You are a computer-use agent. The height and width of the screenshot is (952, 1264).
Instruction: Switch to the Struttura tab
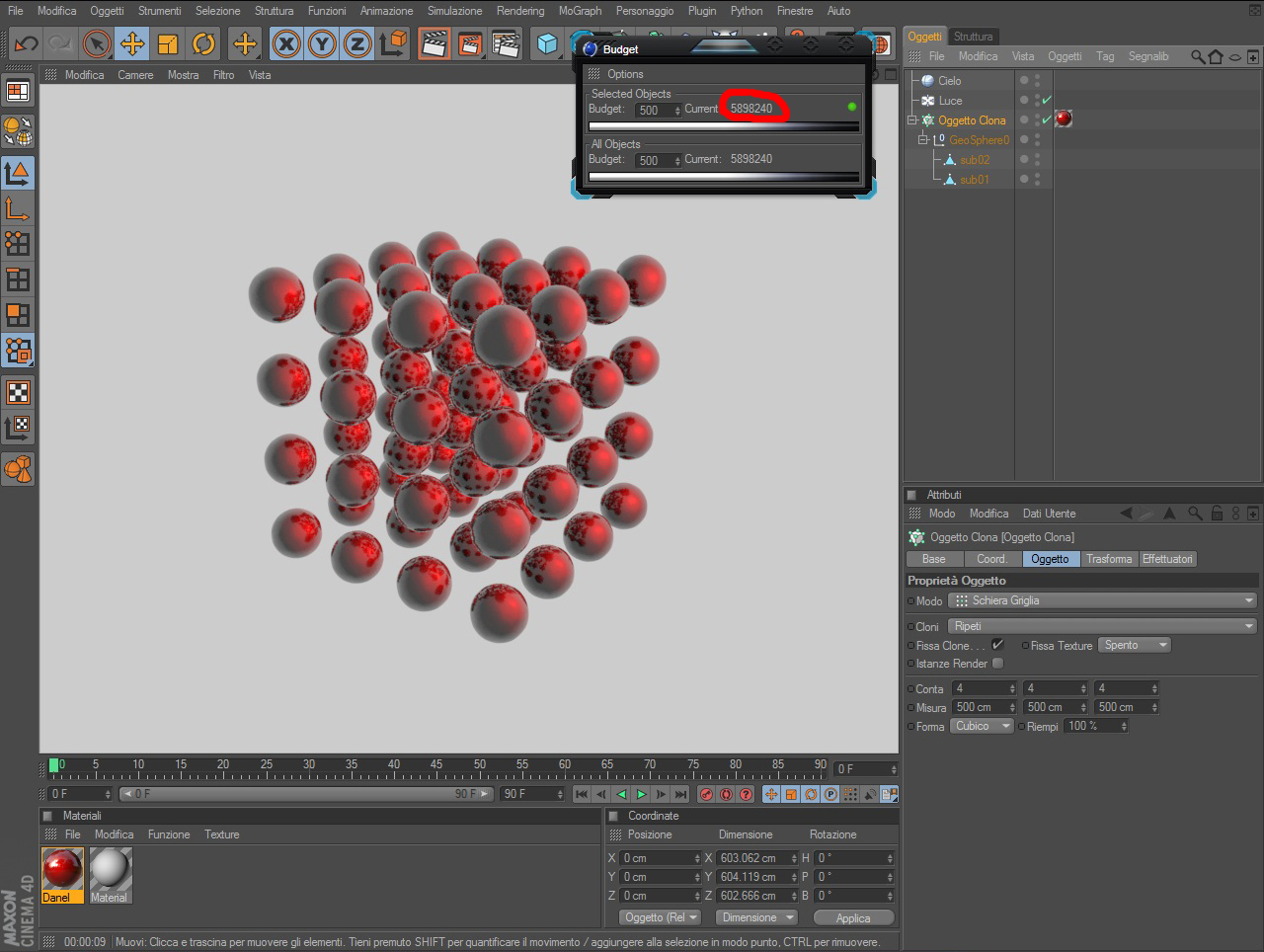pos(974,37)
